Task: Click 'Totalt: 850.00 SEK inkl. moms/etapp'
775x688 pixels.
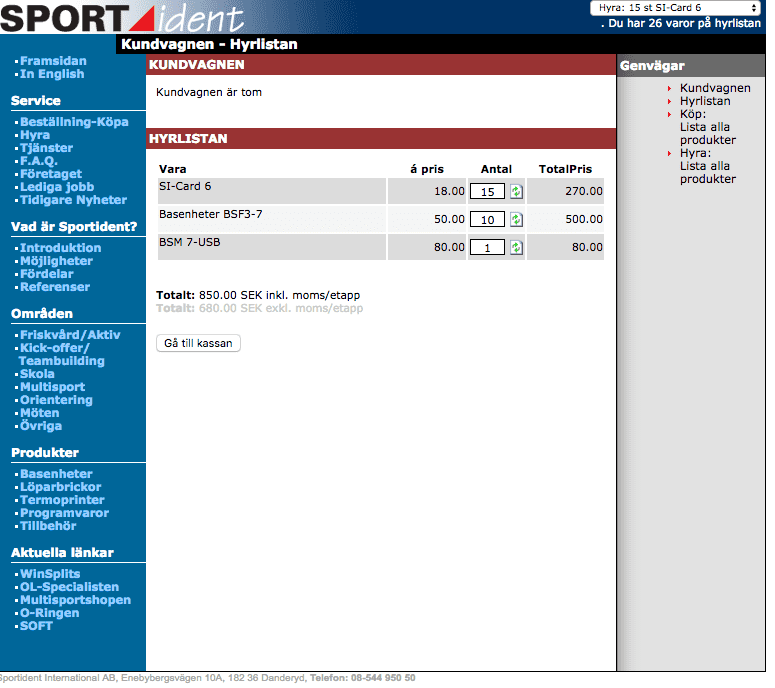Action: click(258, 295)
